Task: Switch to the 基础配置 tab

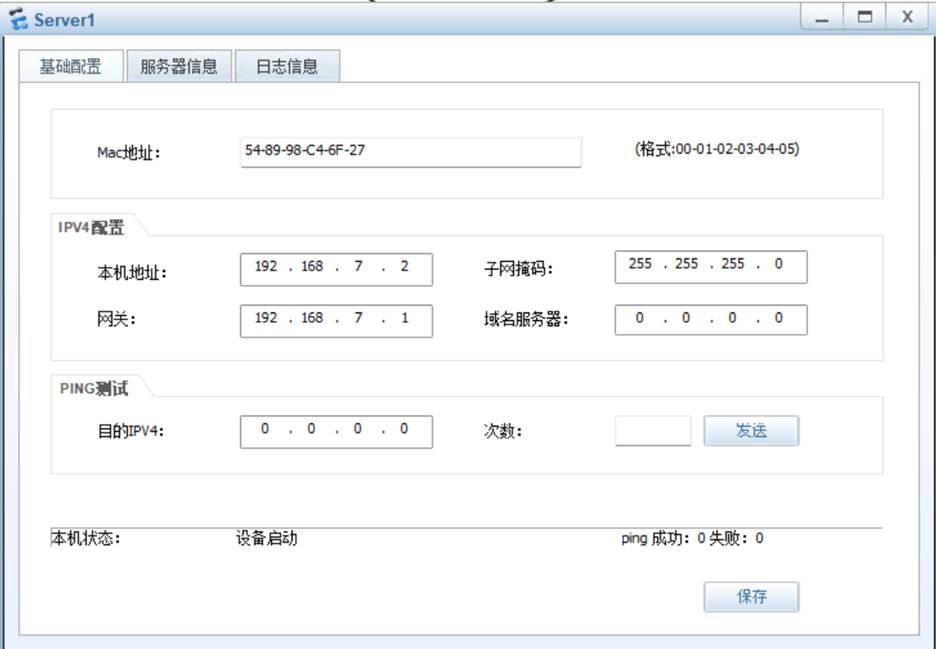Action: tap(71, 66)
